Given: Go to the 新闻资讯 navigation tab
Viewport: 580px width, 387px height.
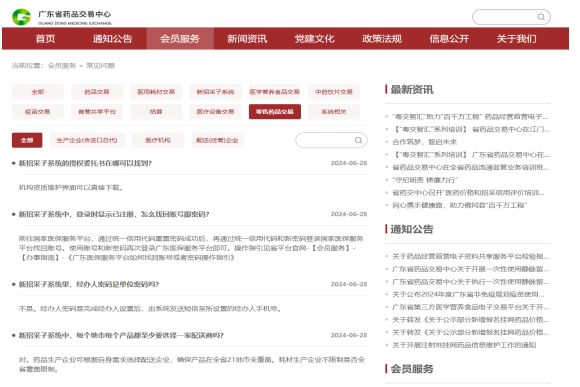Looking at the screenshot, I should [x=247, y=38].
